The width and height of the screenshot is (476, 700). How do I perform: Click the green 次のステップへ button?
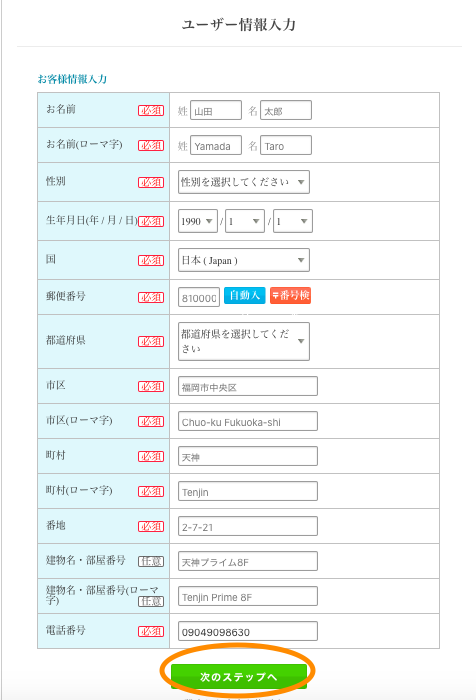pyautogui.click(x=238, y=676)
